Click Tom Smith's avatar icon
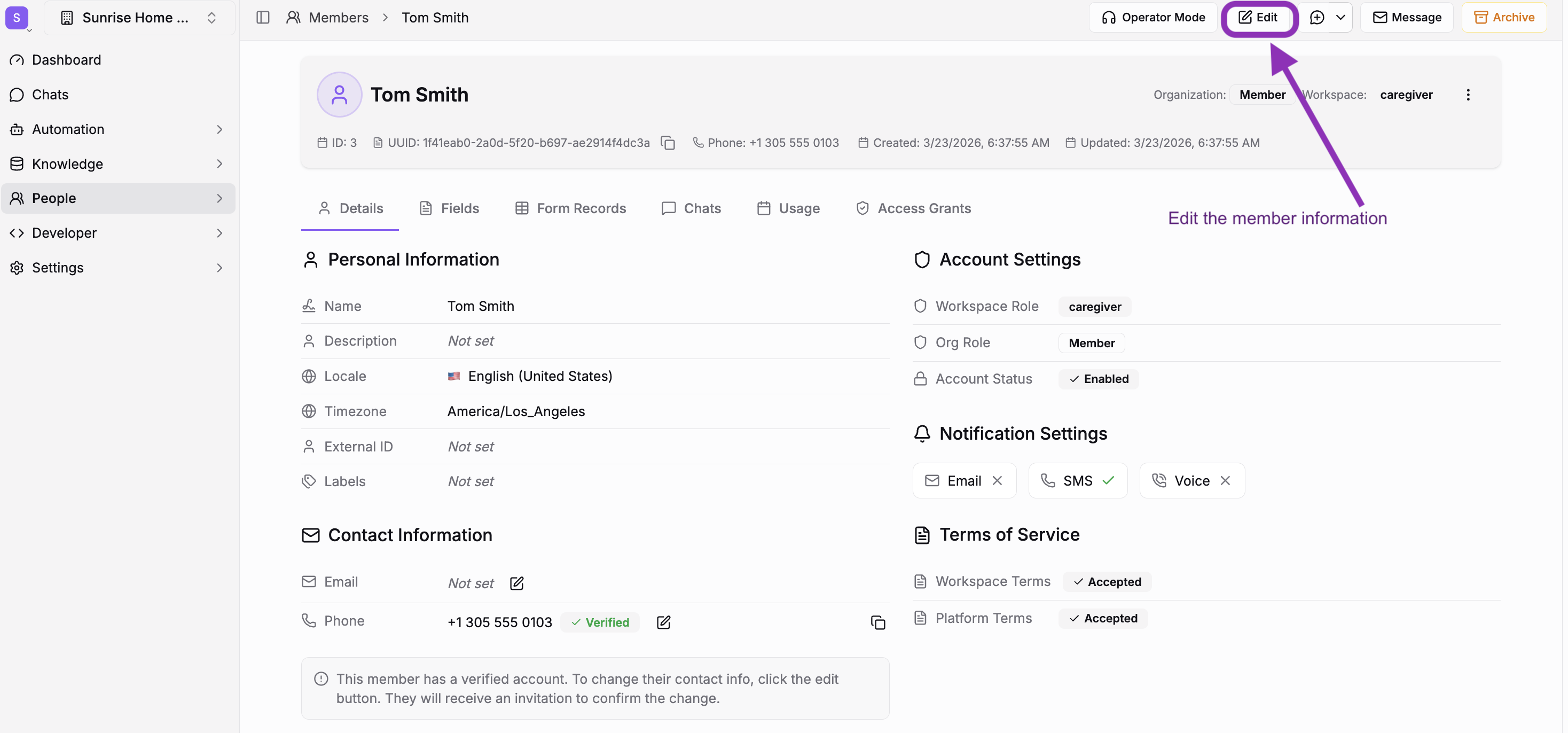This screenshot has height=733, width=1568. pyautogui.click(x=339, y=95)
